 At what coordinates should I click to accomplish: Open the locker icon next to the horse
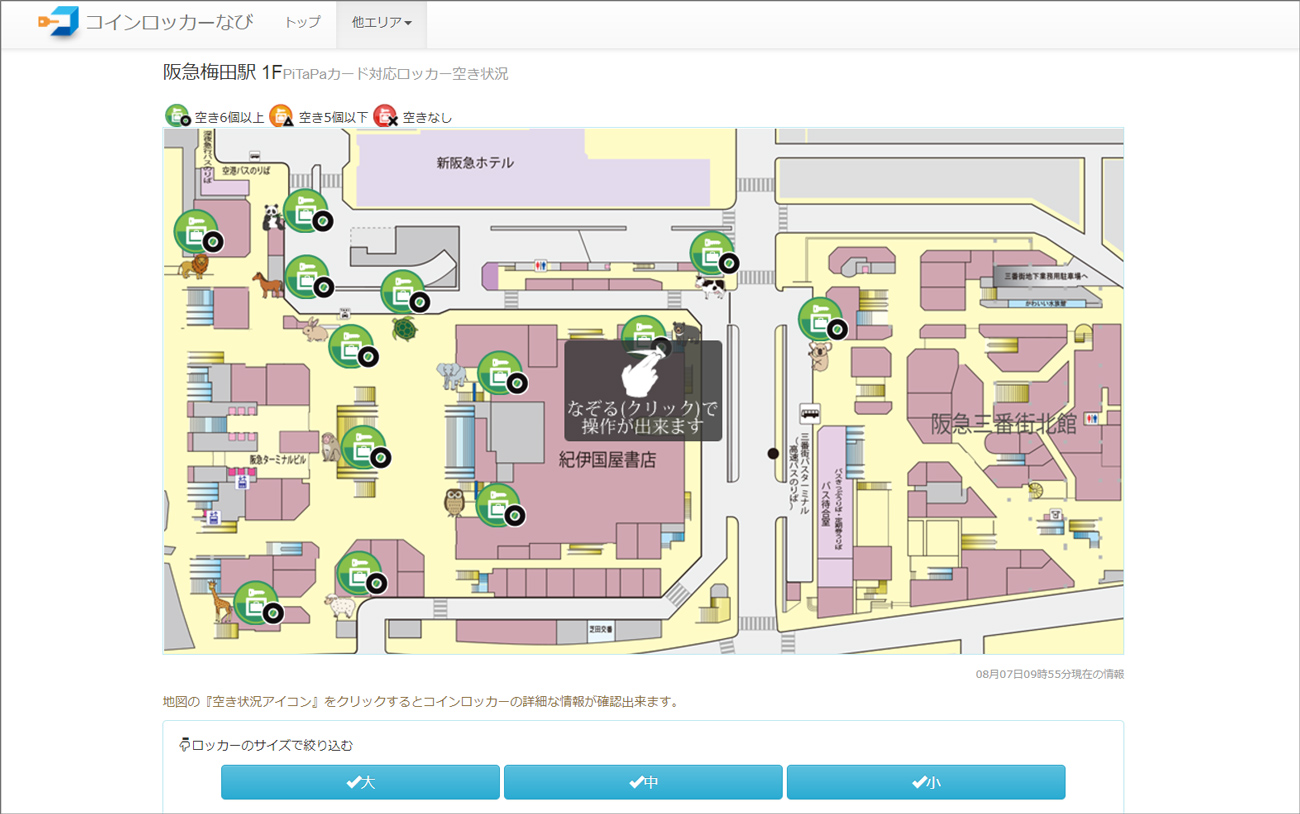(307, 278)
